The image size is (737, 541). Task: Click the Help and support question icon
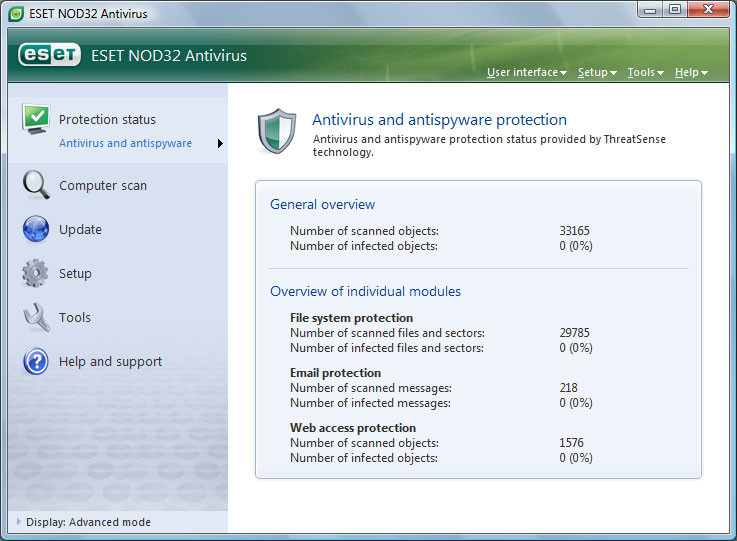tap(36, 361)
